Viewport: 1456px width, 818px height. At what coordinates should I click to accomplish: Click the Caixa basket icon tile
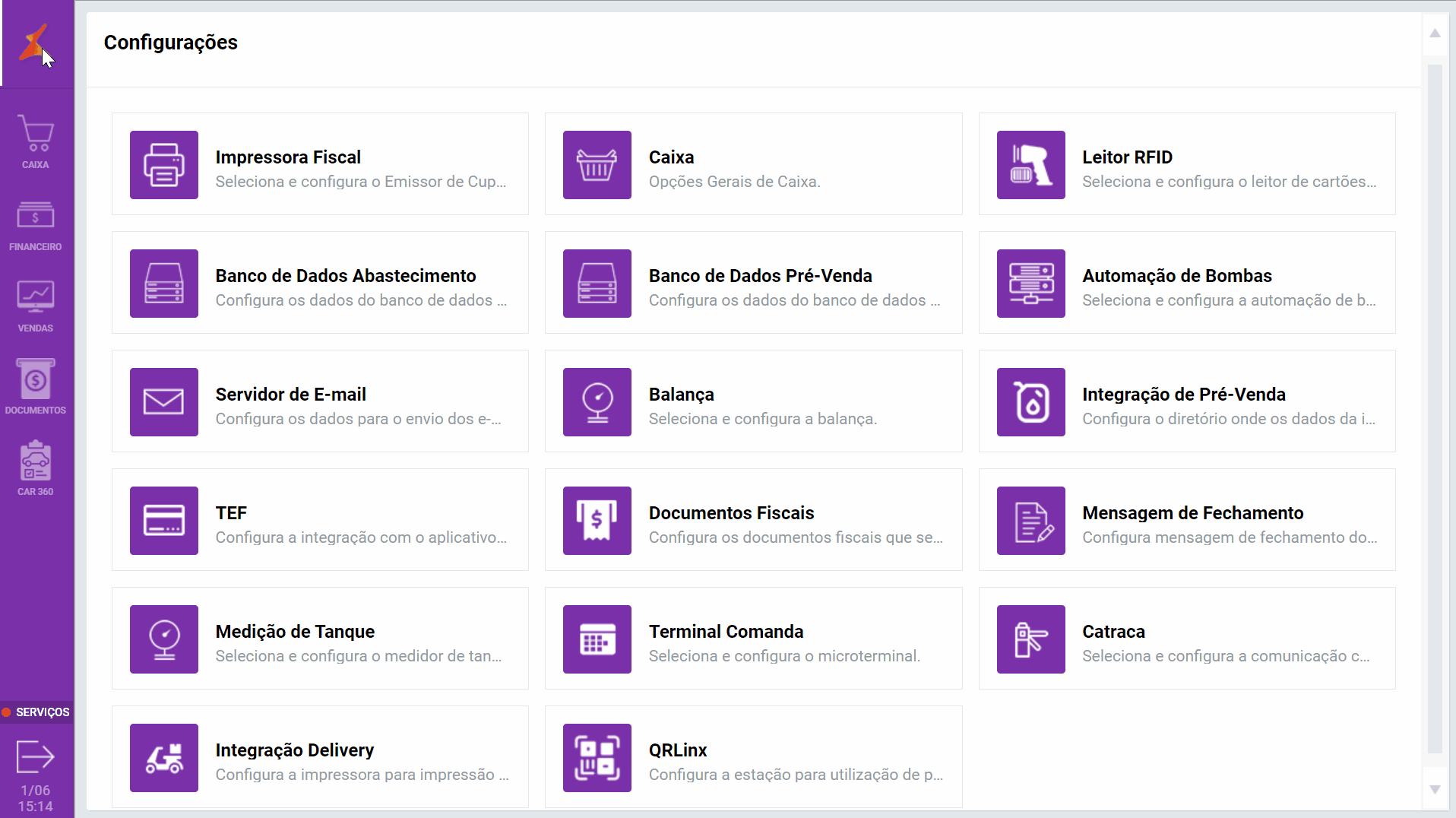[x=597, y=165]
